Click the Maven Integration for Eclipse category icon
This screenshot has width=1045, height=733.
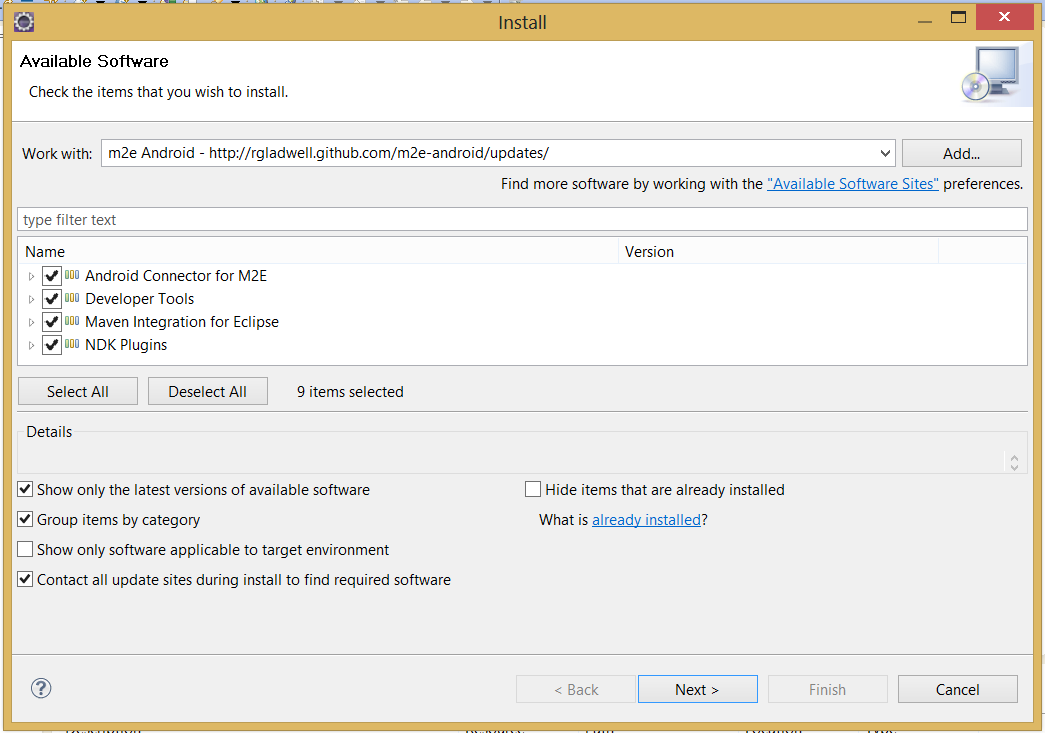coord(72,321)
